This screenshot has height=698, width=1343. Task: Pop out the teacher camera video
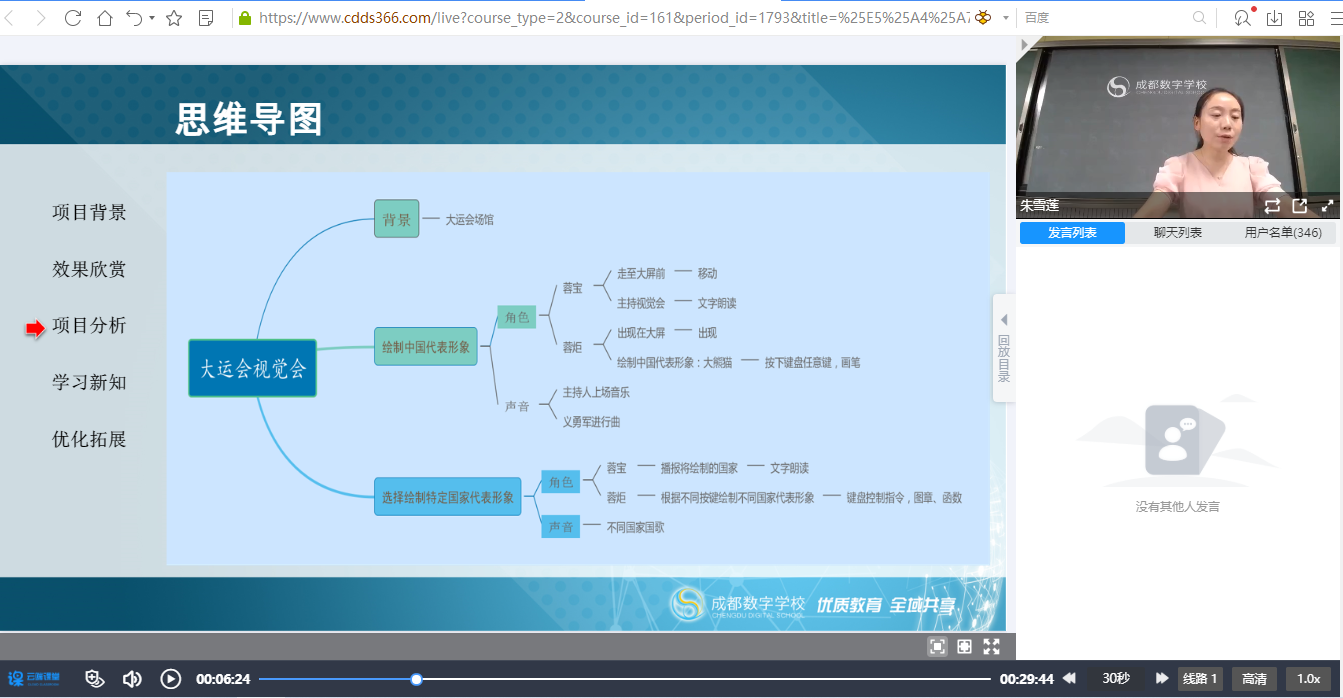(x=1300, y=206)
